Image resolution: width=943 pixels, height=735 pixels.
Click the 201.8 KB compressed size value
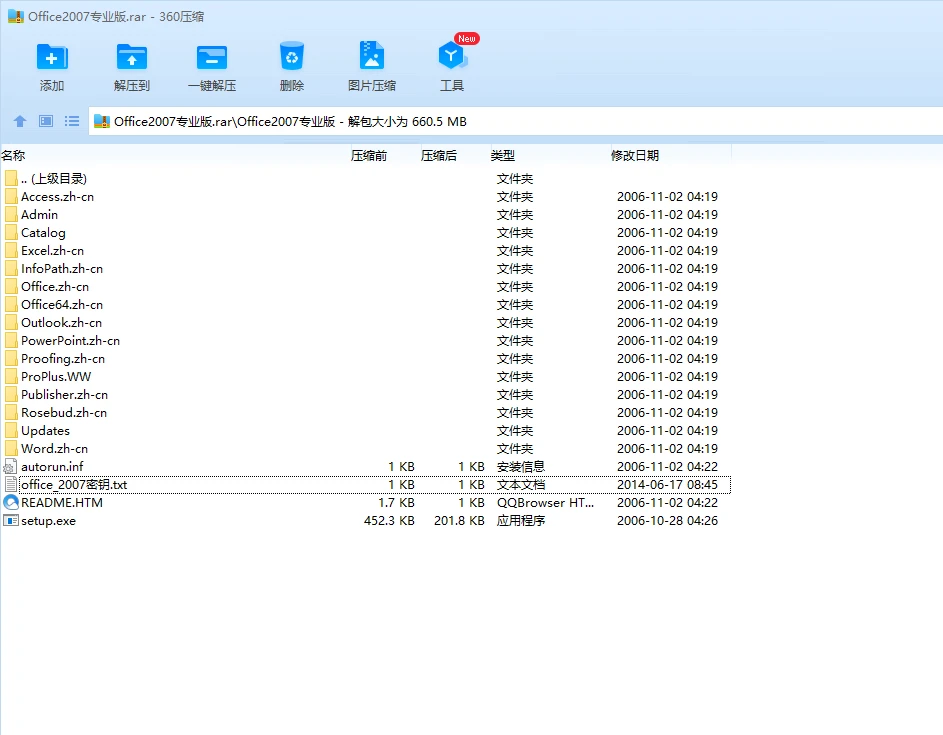(459, 521)
